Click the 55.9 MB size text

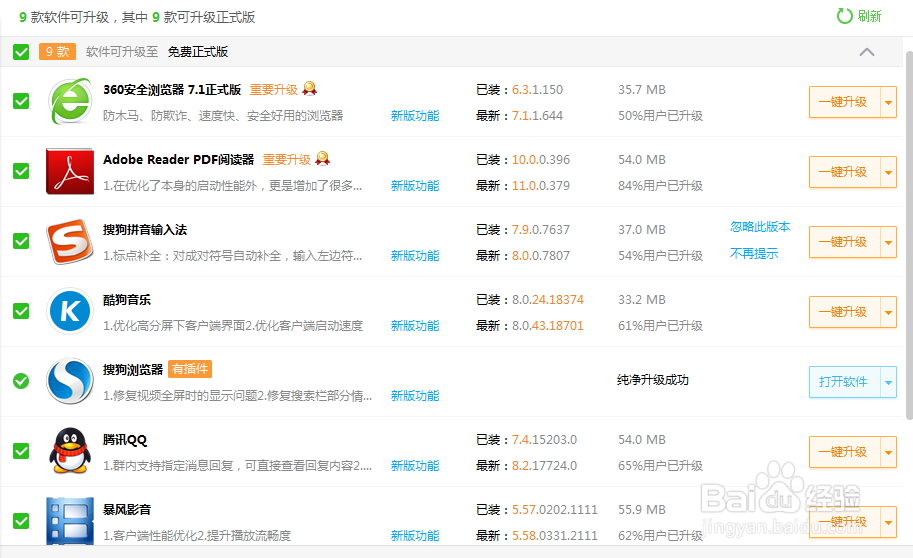[x=642, y=510]
